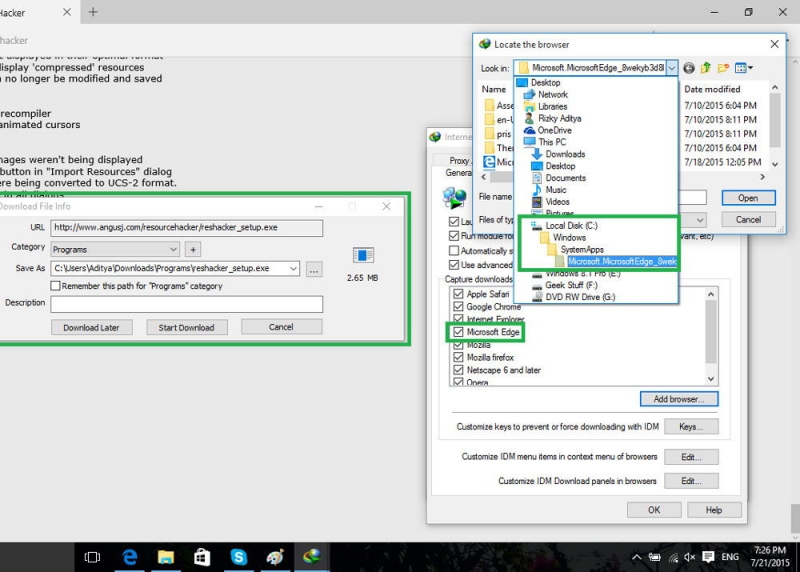Click Edit for IDM context menu items
Image resolution: width=800 pixels, height=572 pixels.
click(x=691, y=457)
